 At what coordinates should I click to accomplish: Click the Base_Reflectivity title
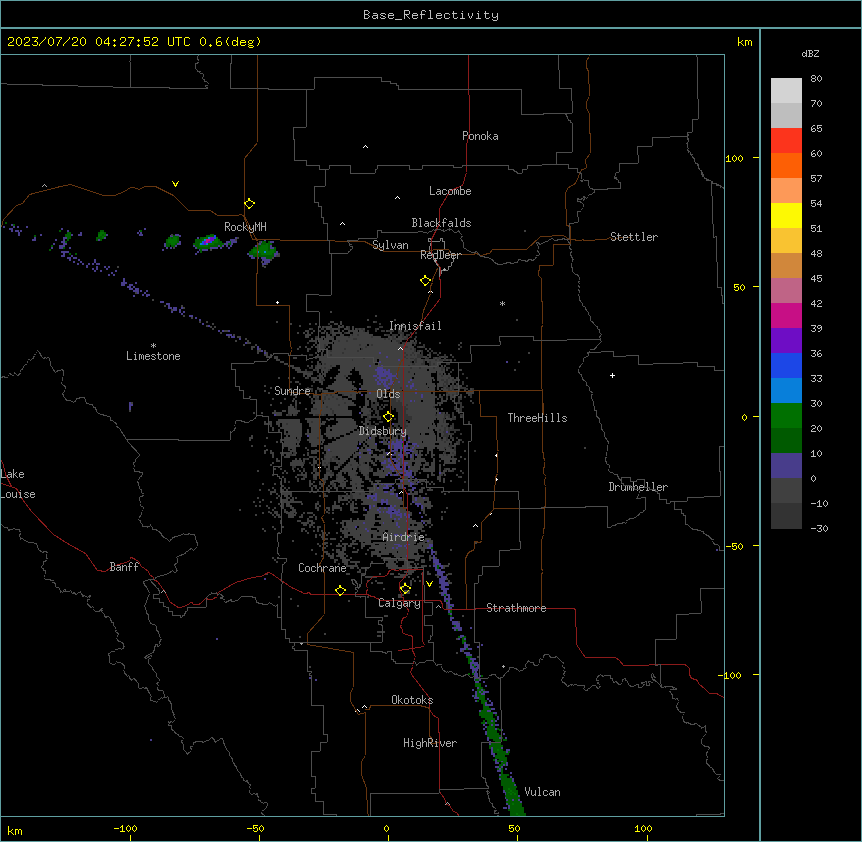point(431,15)
